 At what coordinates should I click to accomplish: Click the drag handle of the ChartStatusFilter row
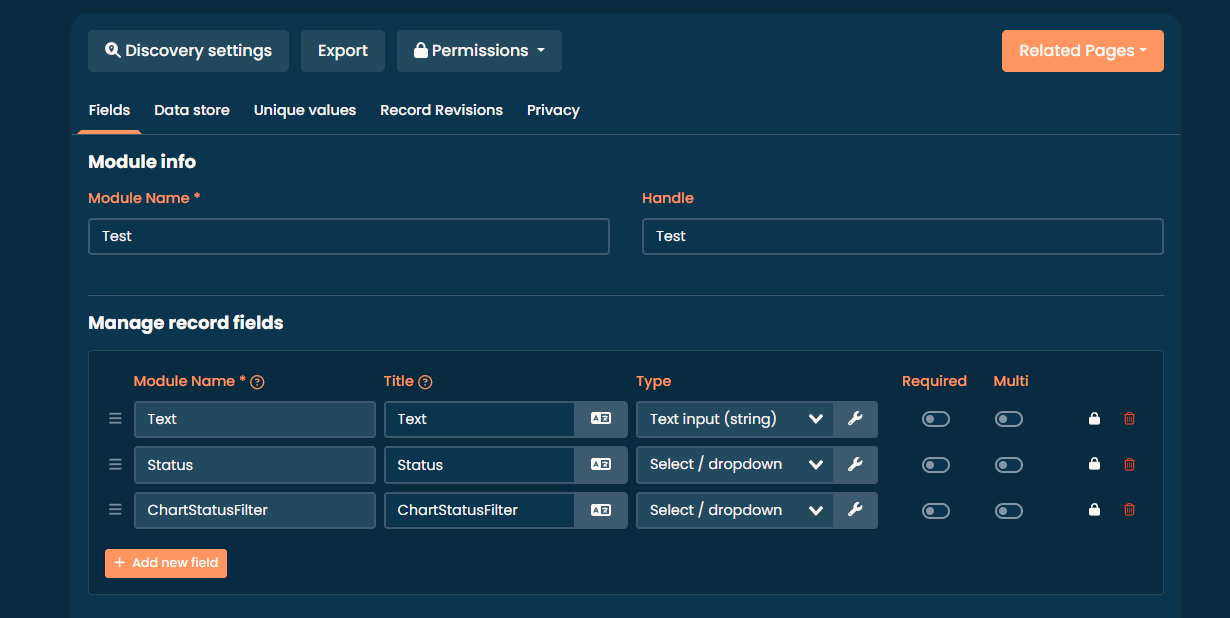(115, 509)
